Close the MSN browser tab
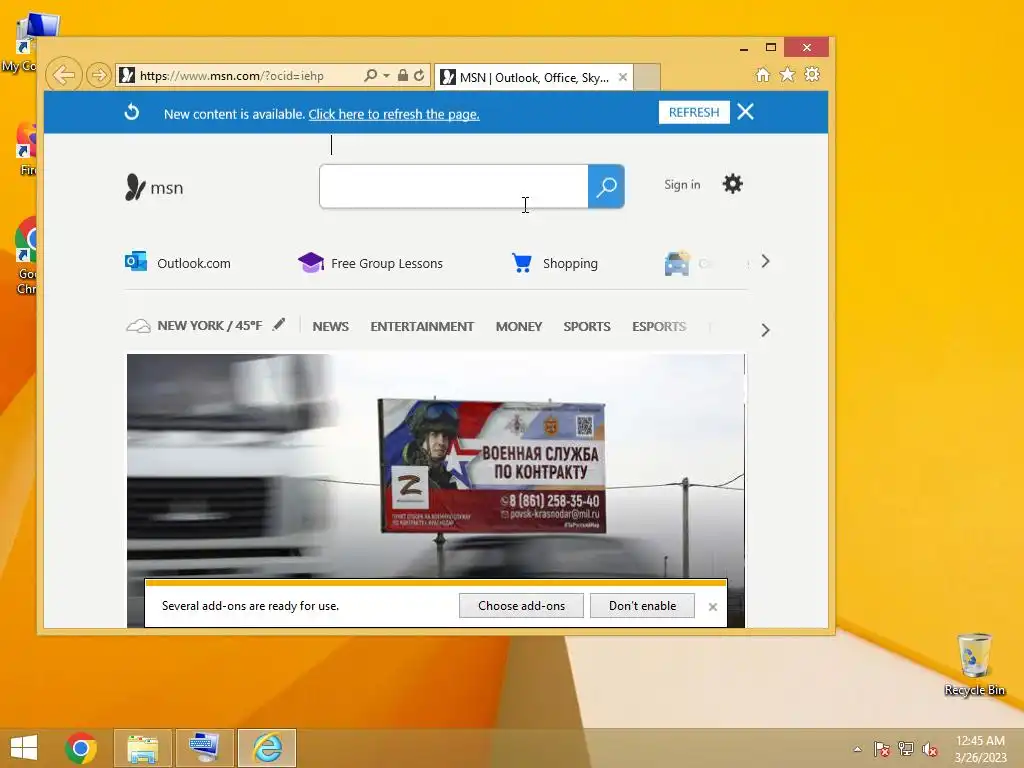The width and height of the screenshot is (1024, 768). [x=623, y=77]
